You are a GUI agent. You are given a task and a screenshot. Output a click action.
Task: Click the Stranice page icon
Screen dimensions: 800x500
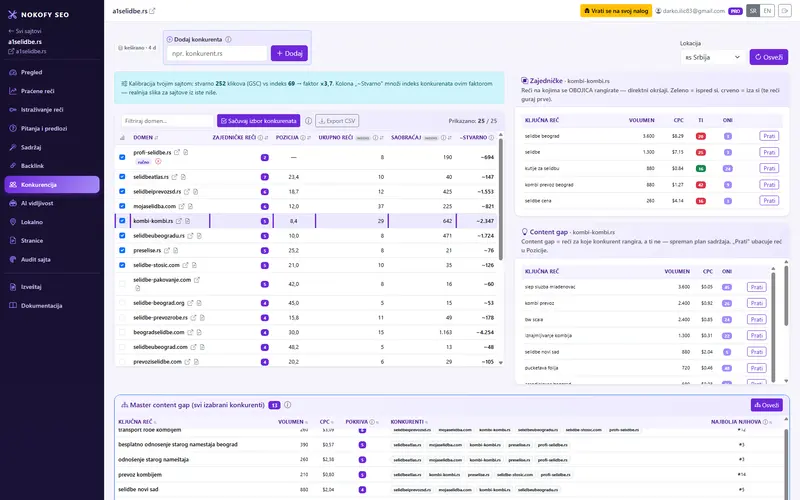pos(13,240)
